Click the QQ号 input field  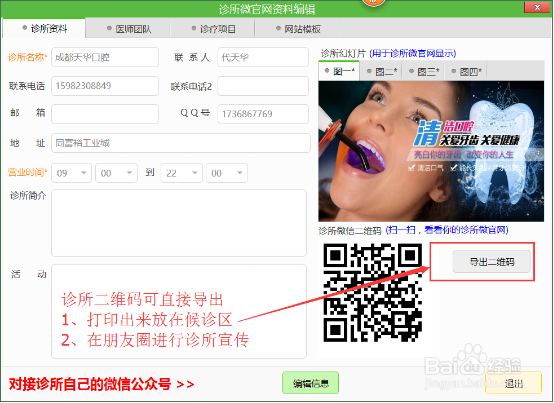click(263, 114)
